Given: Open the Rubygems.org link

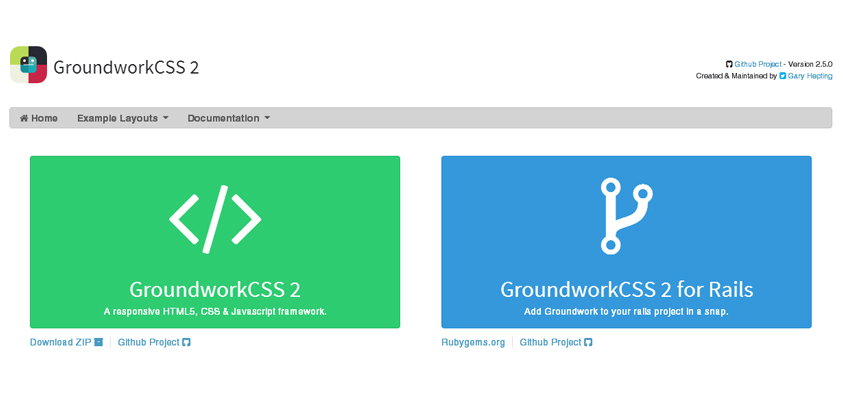Looking at the screenshot, I should click(x=473, y=343).
